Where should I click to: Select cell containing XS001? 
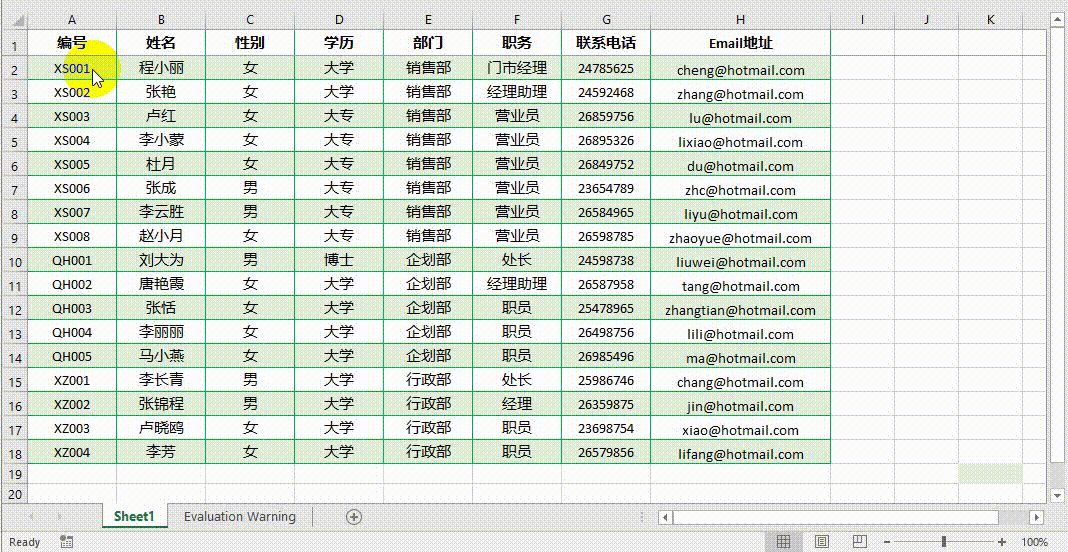pos(72,68)
